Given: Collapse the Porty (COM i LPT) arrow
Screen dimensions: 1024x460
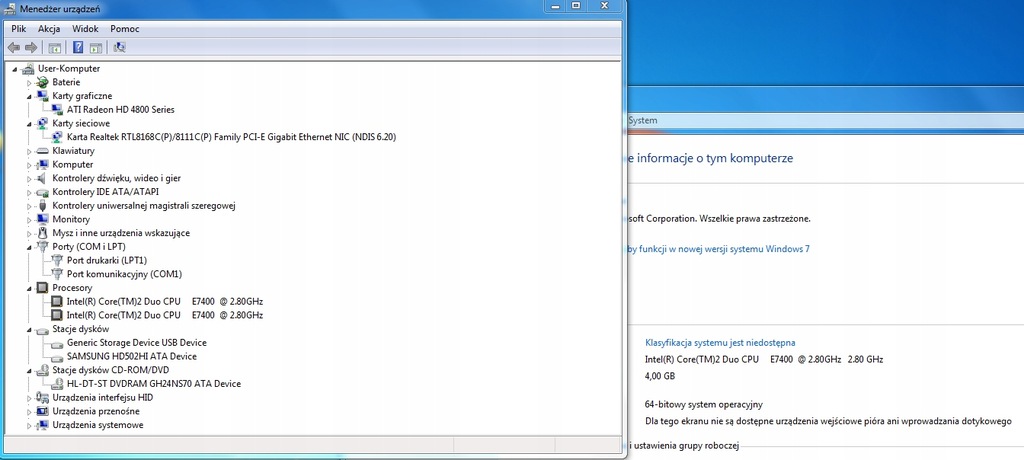Looking at the screenshot, I should pos(29,248).
